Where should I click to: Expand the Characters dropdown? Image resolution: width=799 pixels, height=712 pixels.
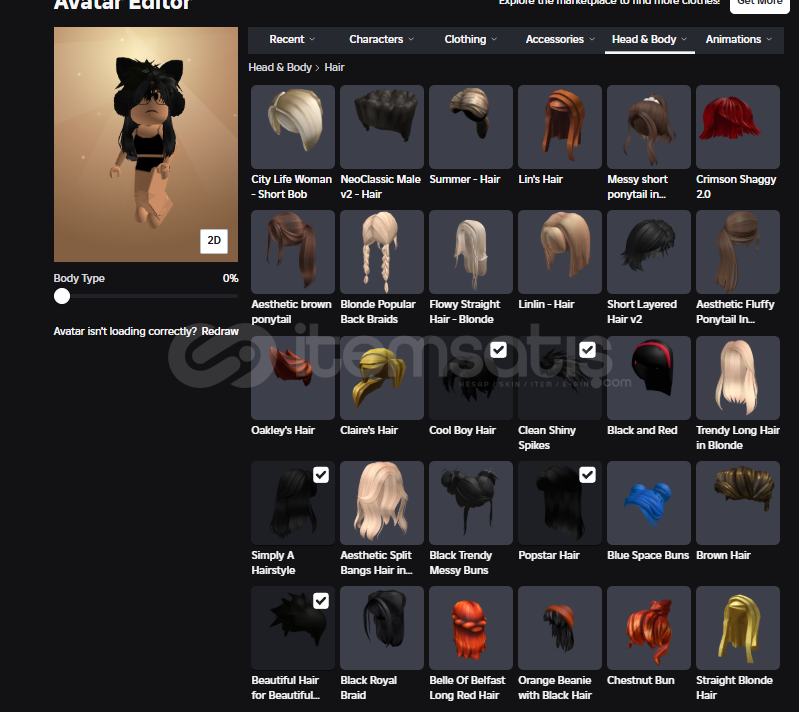382,39
